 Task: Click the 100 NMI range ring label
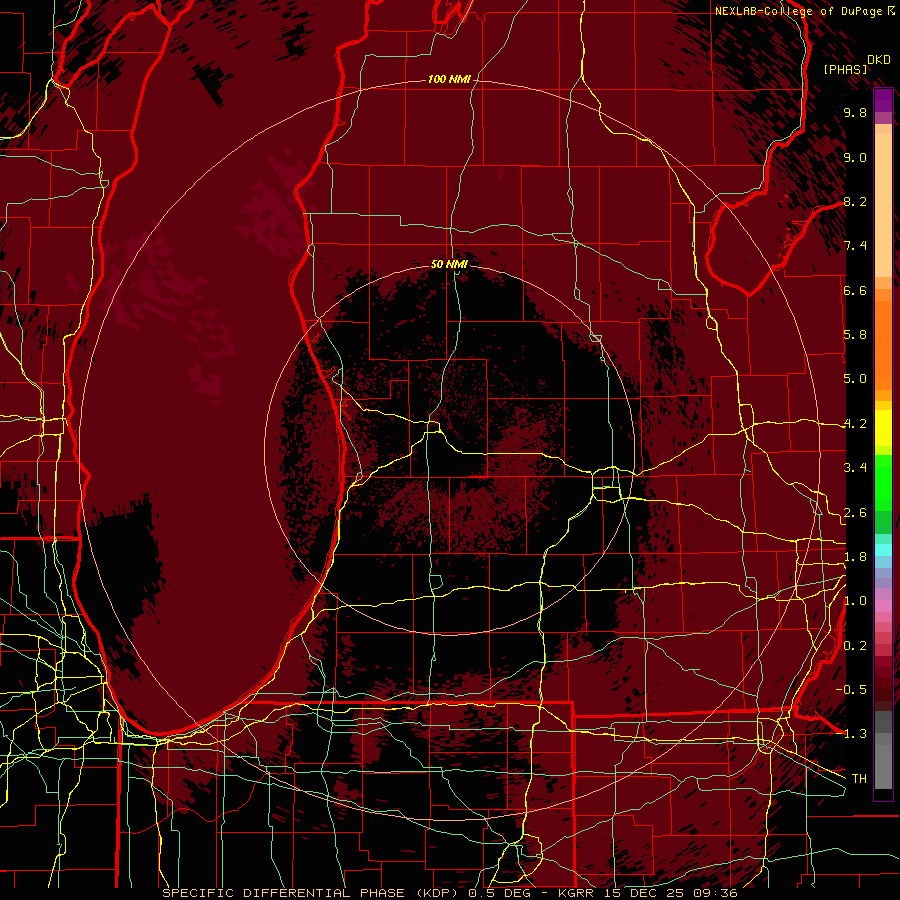click(x=449, y=79)
